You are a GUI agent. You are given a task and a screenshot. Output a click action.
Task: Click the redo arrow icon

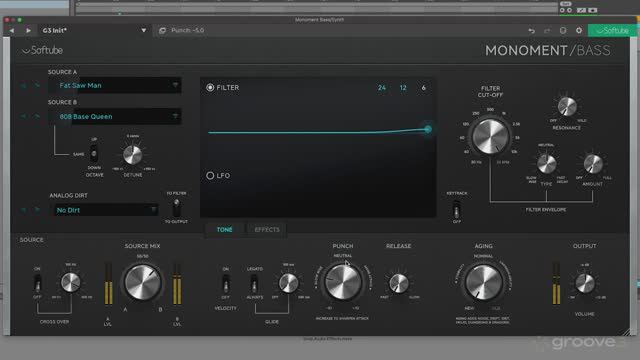[547, 31]
